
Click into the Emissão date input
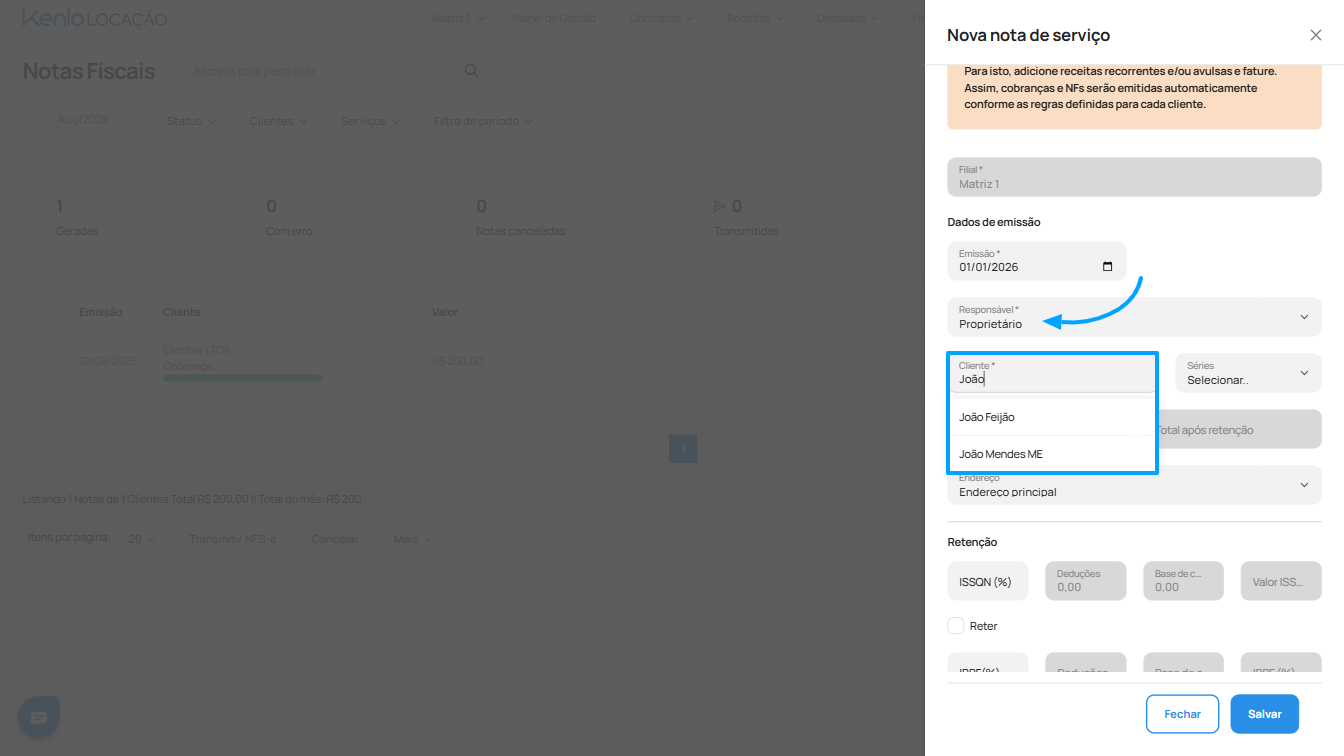click(1037, 261)
